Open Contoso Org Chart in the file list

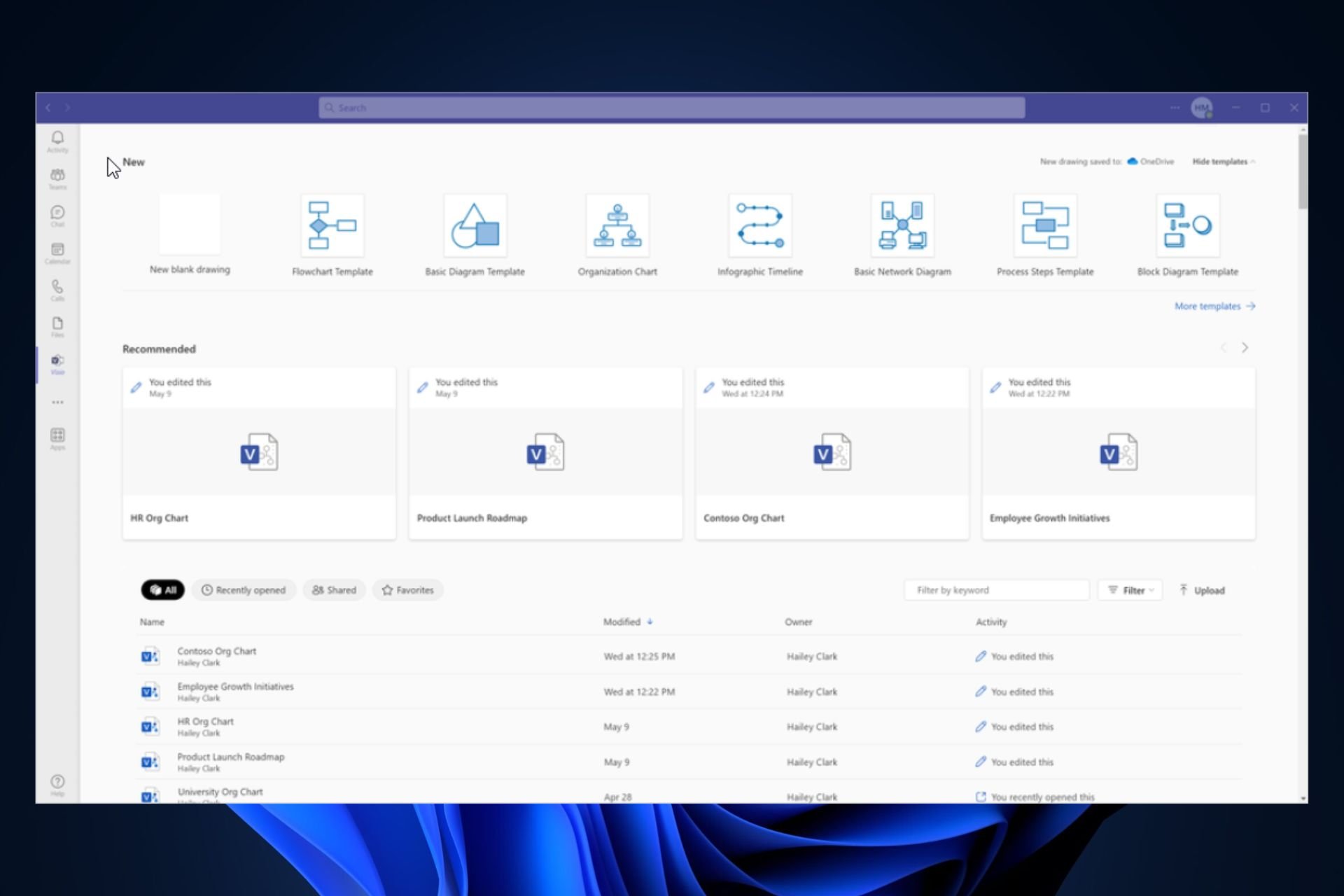tap(216, 651)
